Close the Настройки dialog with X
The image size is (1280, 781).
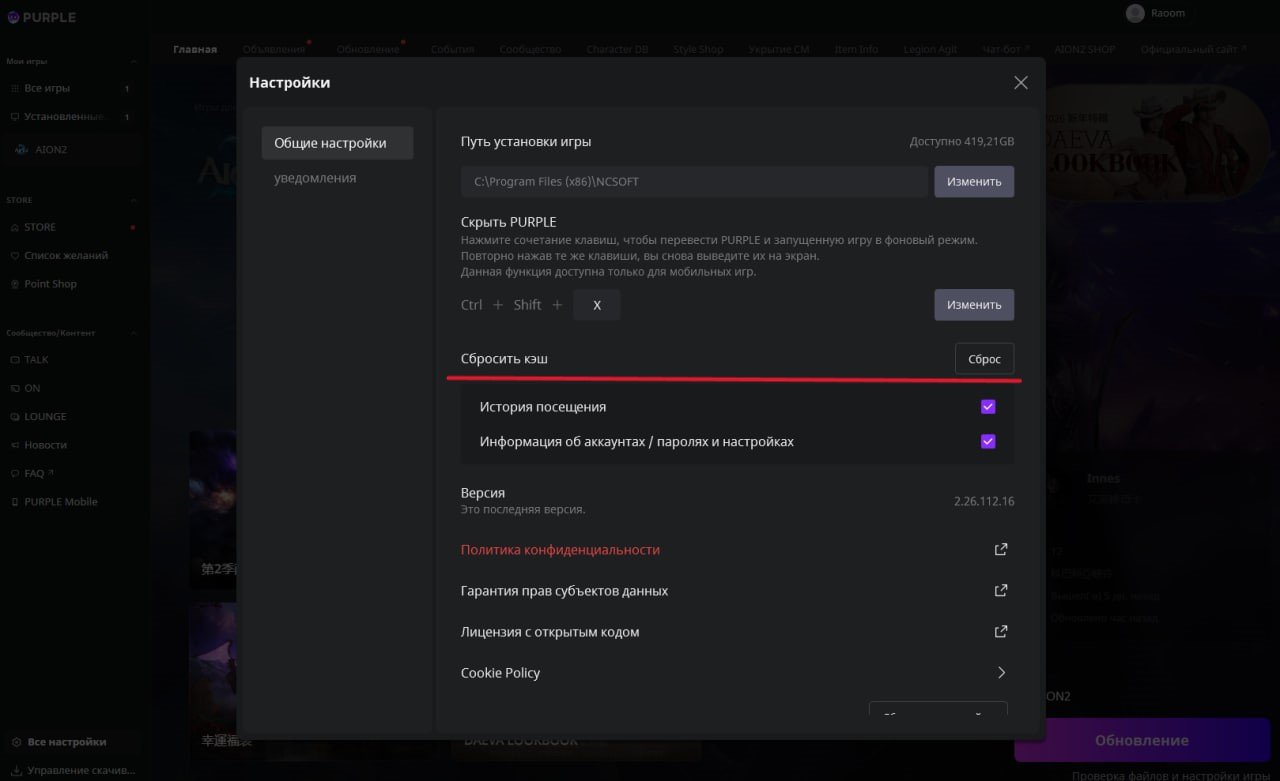1020,83
